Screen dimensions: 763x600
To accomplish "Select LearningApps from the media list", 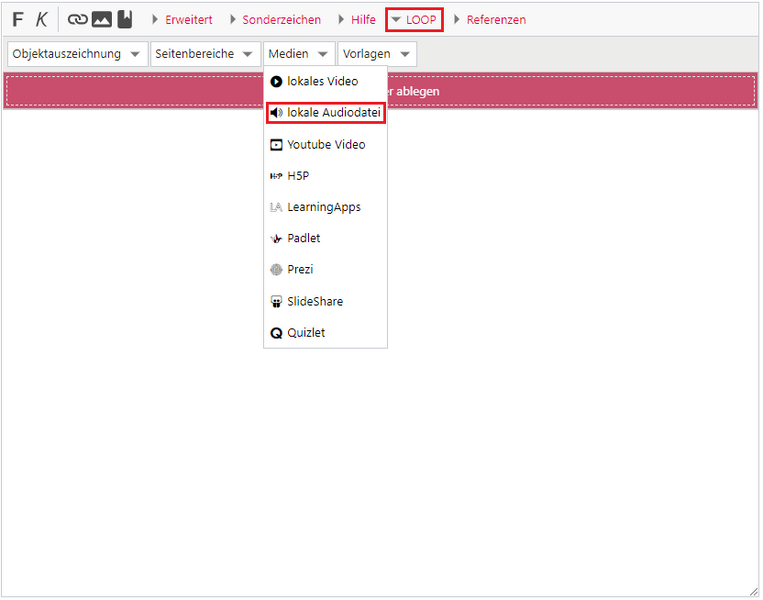I will point(325,207).
